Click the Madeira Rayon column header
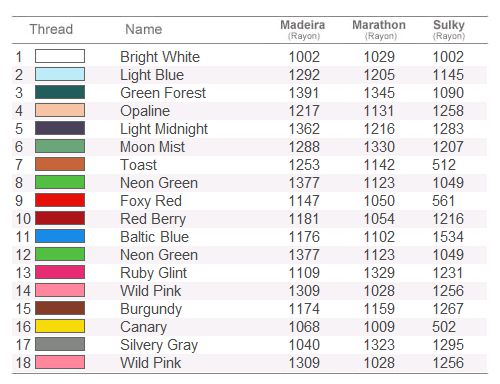This screenshot has height=384, width=500. [303, 29]
